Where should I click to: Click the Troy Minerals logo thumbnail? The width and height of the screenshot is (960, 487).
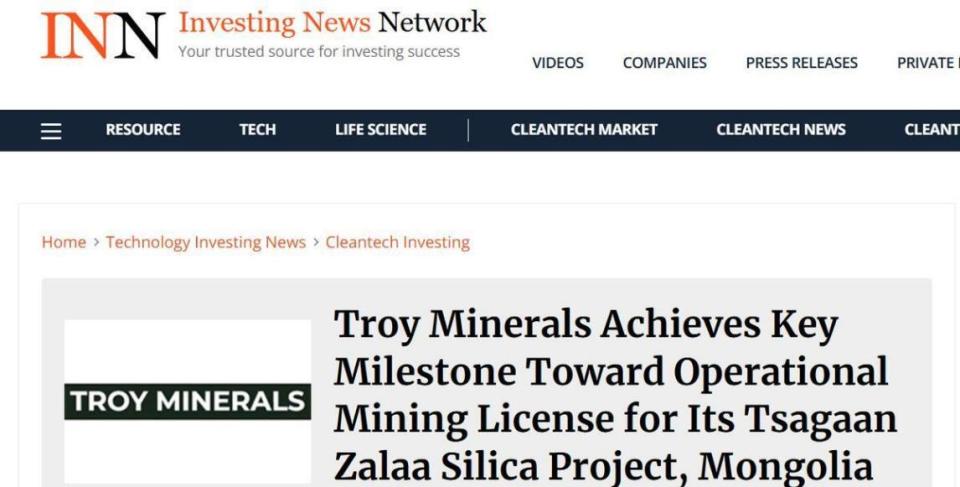point(188,402)
